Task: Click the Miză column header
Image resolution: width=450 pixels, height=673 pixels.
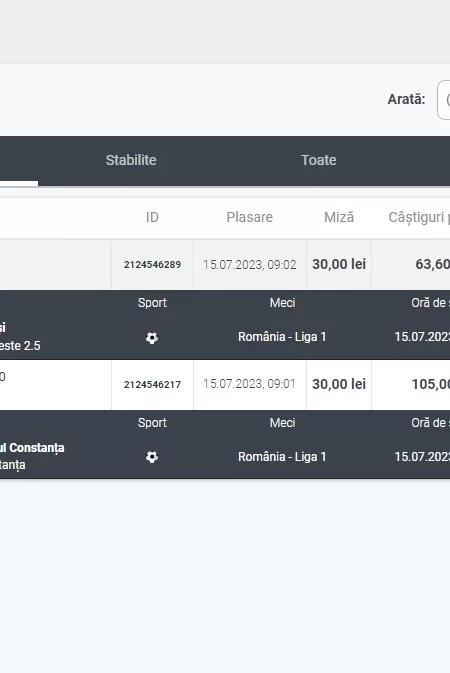Action: [x=339, y=217]
